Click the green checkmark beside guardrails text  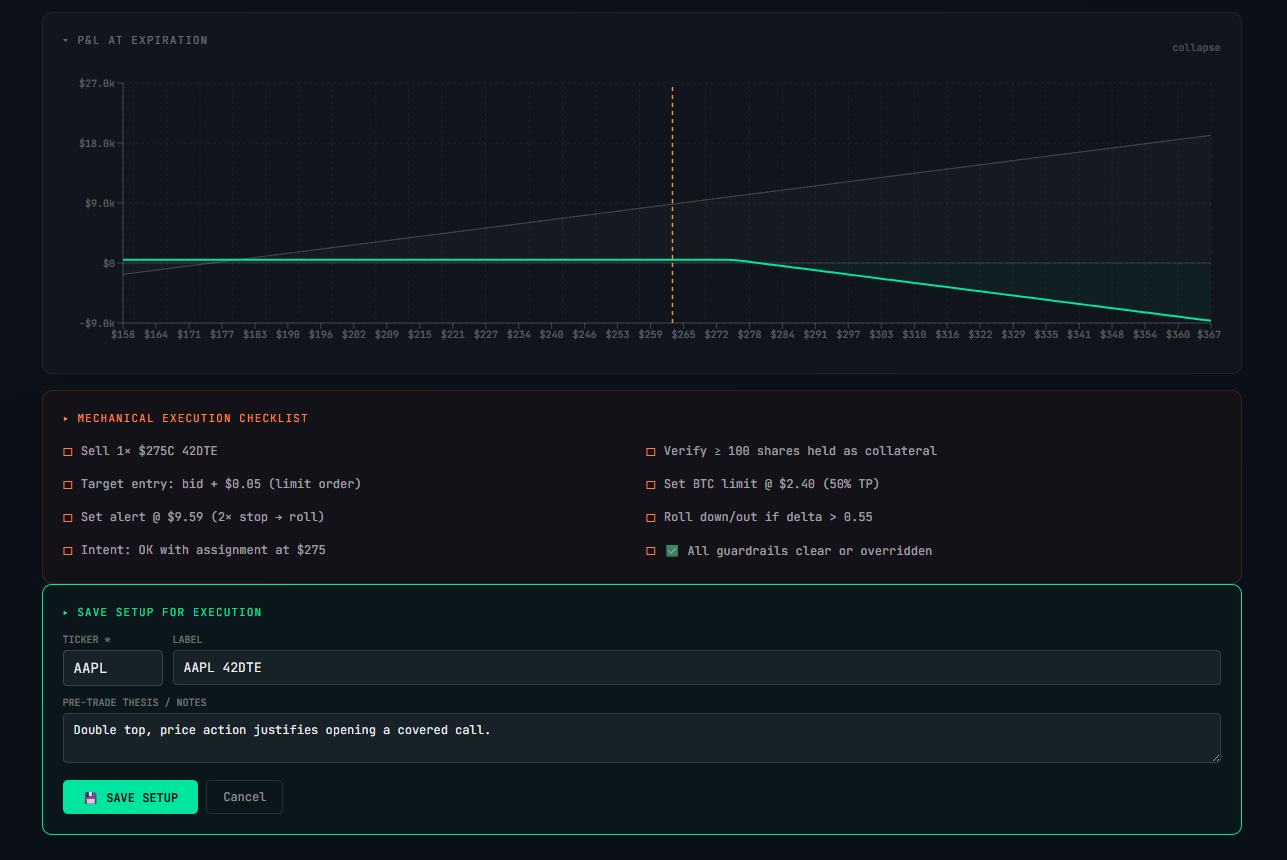[x=671, y=550]
